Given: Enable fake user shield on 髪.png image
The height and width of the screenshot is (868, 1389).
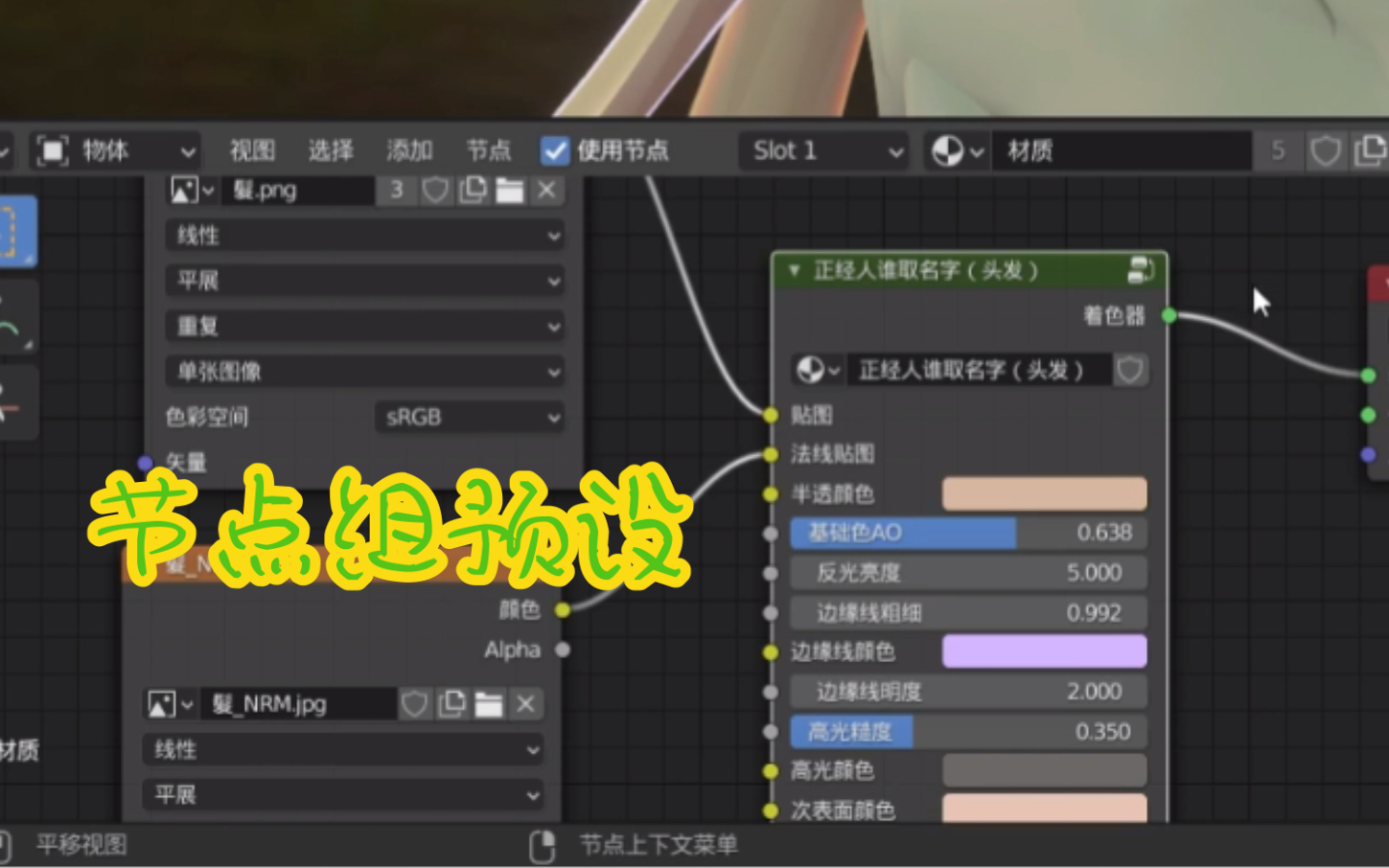Looking at the screenshot, I should 435,190.
